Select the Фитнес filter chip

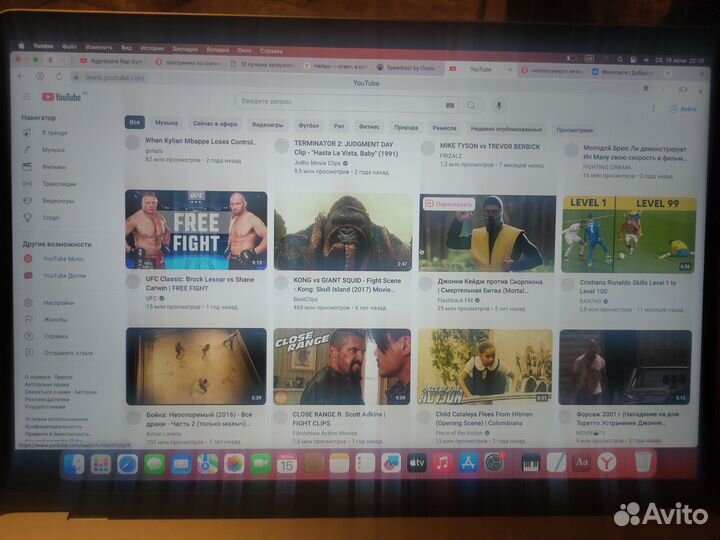click(369, 127)
